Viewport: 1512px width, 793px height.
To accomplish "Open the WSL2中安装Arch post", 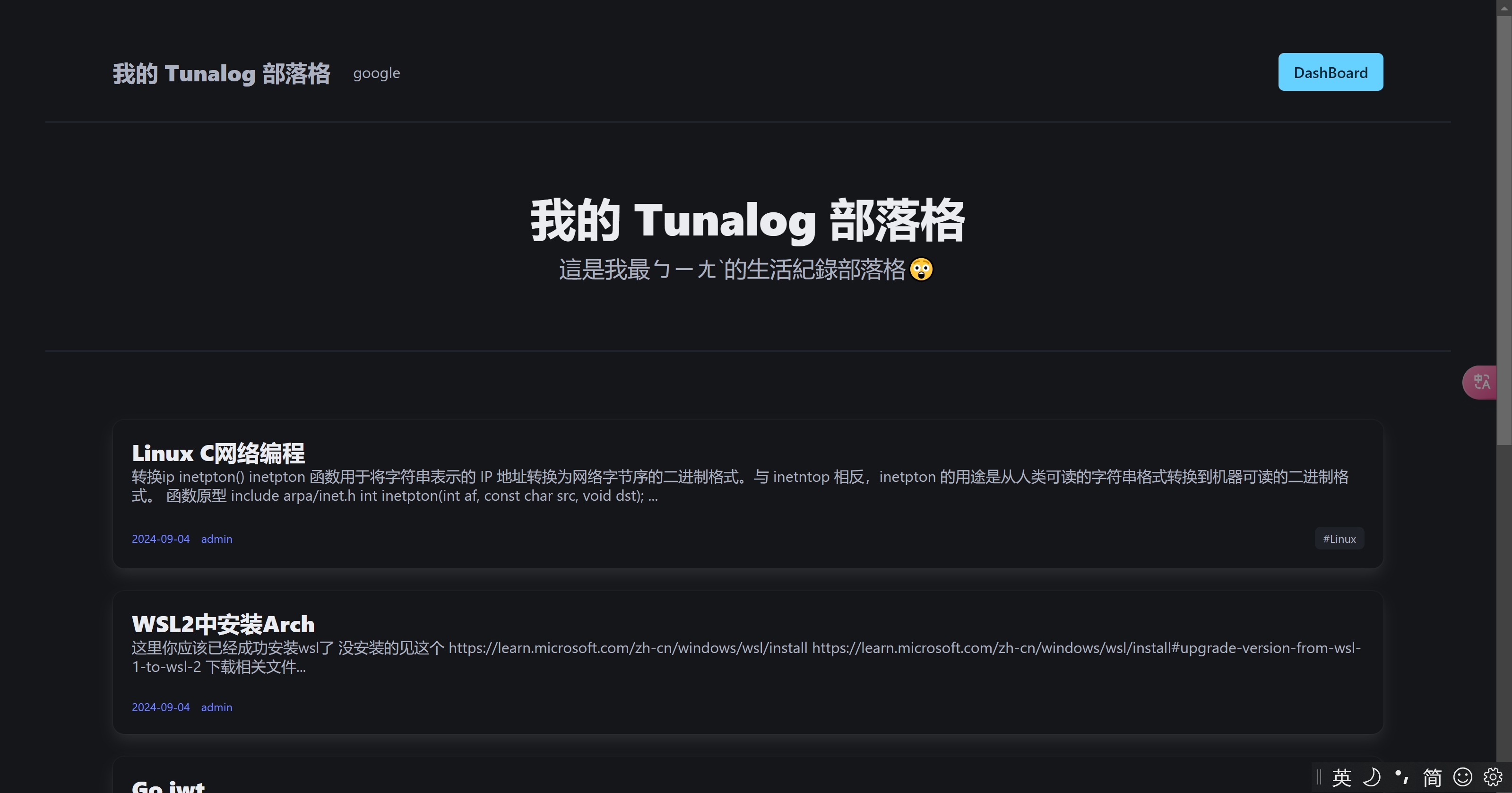I will [223, 624].
